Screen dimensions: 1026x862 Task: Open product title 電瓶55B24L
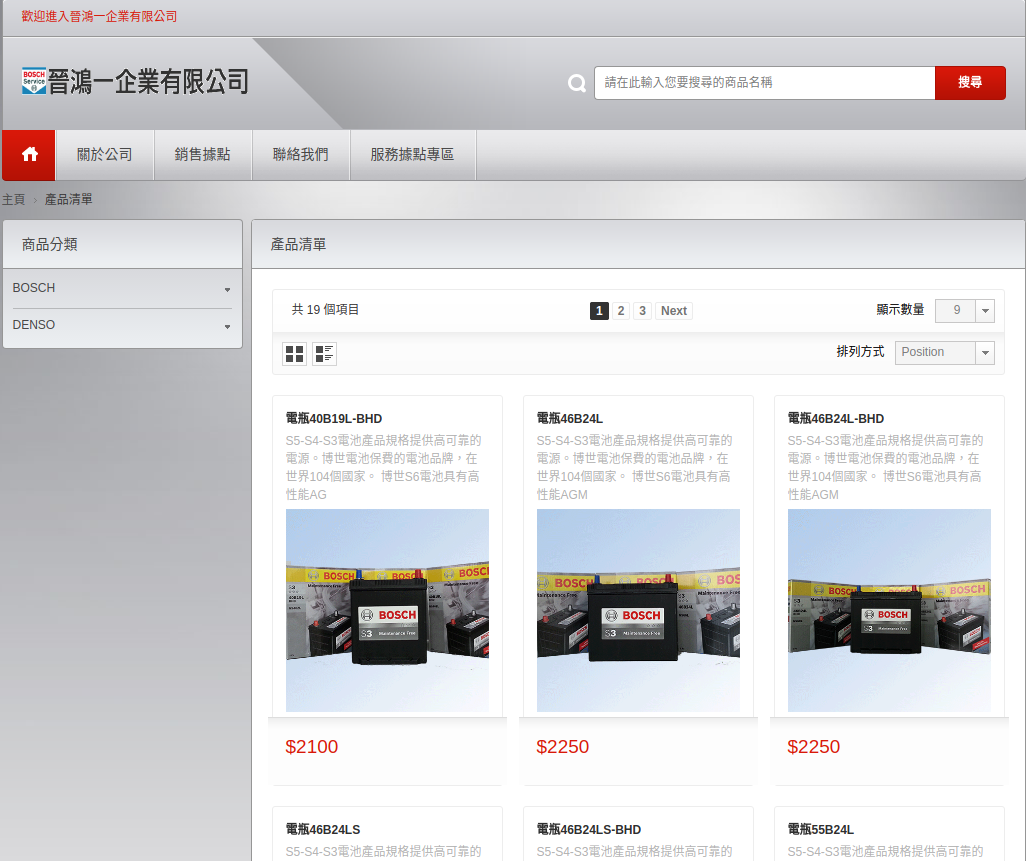(x=821, y=830)
